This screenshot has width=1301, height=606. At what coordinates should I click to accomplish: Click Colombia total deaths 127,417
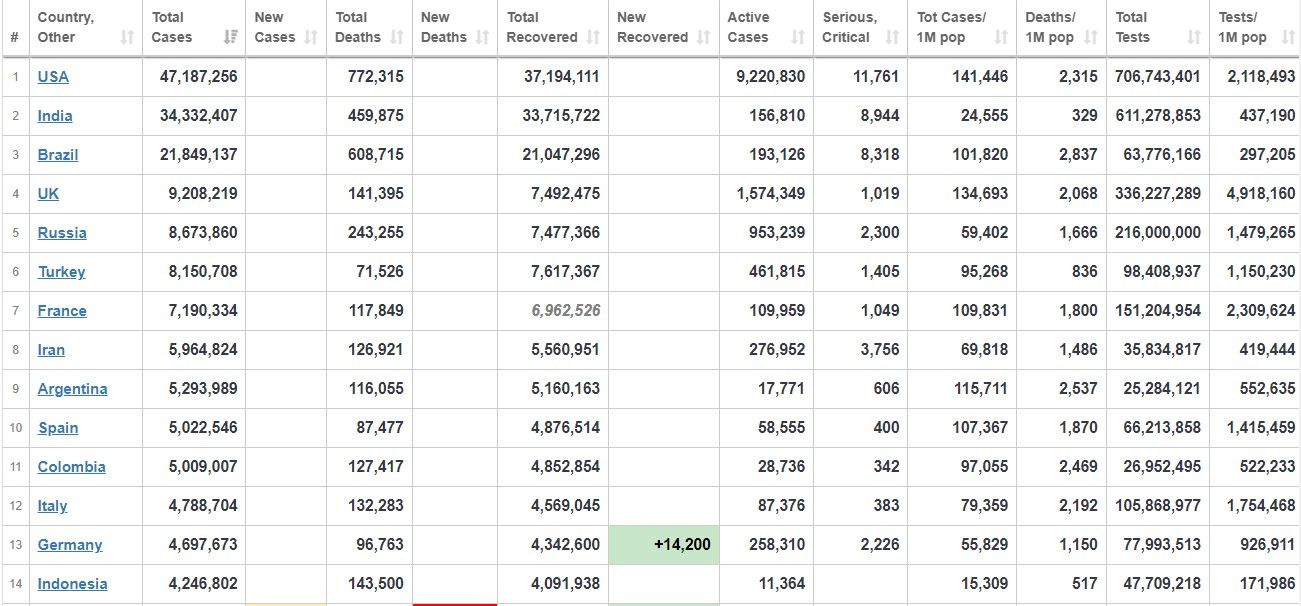click(376, 467)
